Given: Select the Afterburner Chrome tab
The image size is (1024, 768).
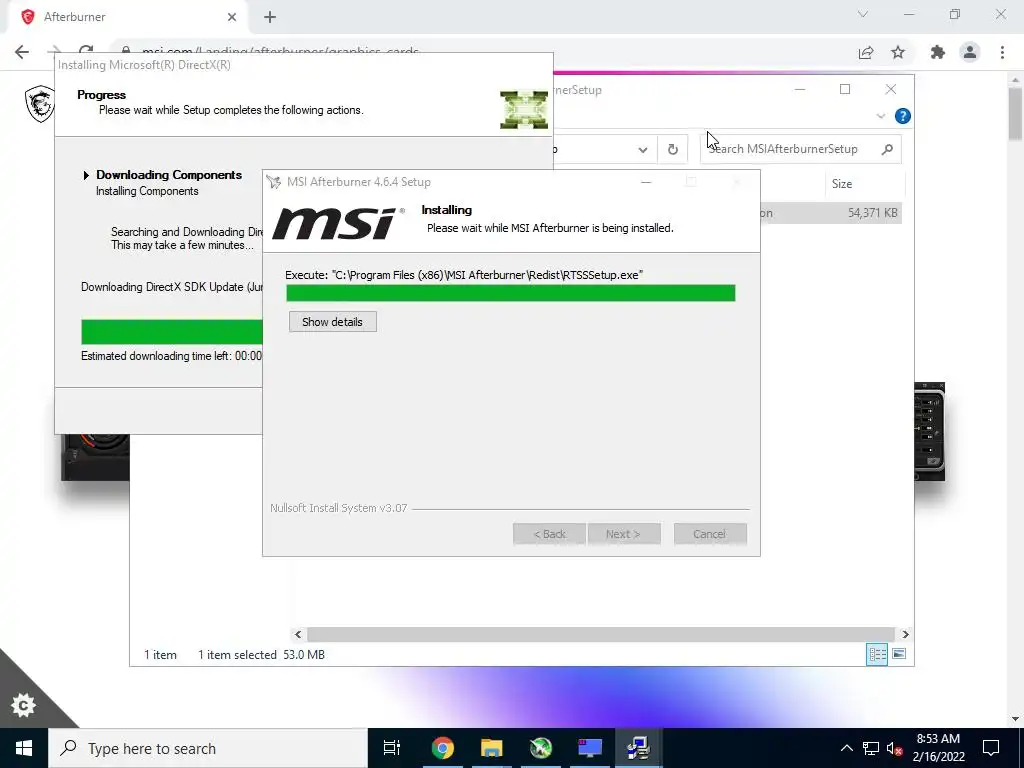Looking at the screenshot, I should (127, 17).
